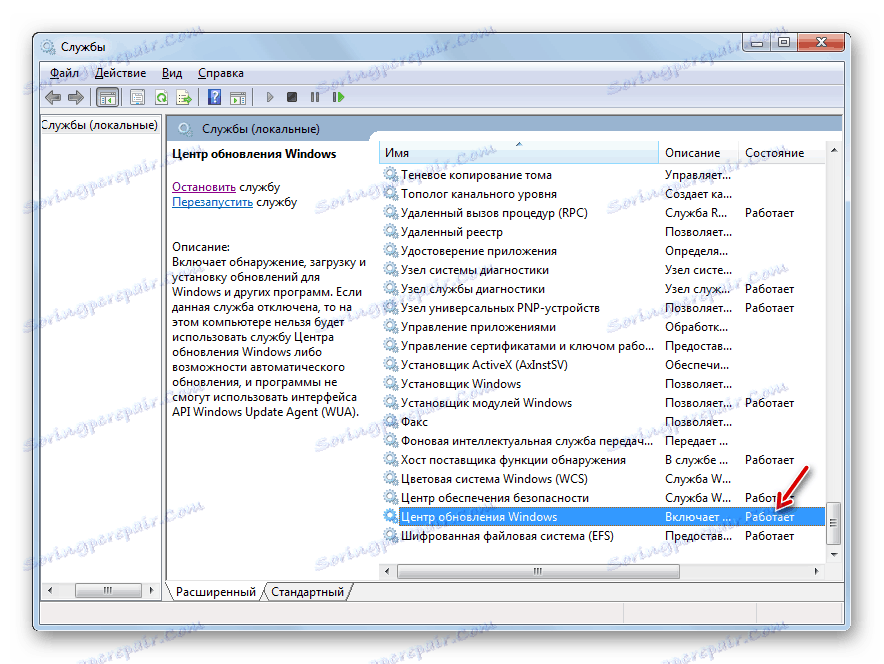Click the Перезапустить service link
Image resolution: width=884 pixels, height=664 pixels.
(212, 202)
